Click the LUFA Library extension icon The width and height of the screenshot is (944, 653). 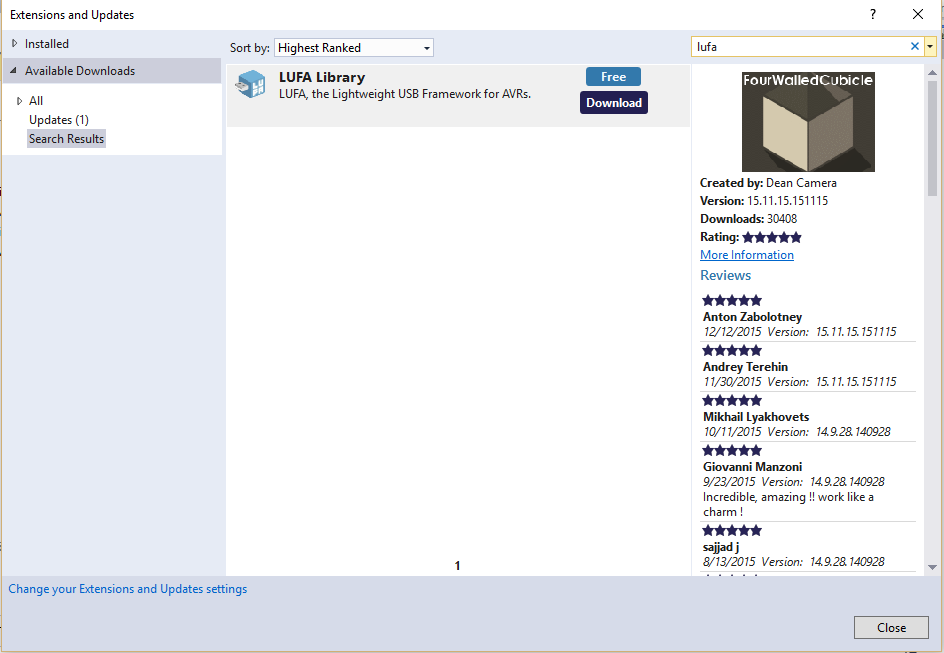[250, 84]
